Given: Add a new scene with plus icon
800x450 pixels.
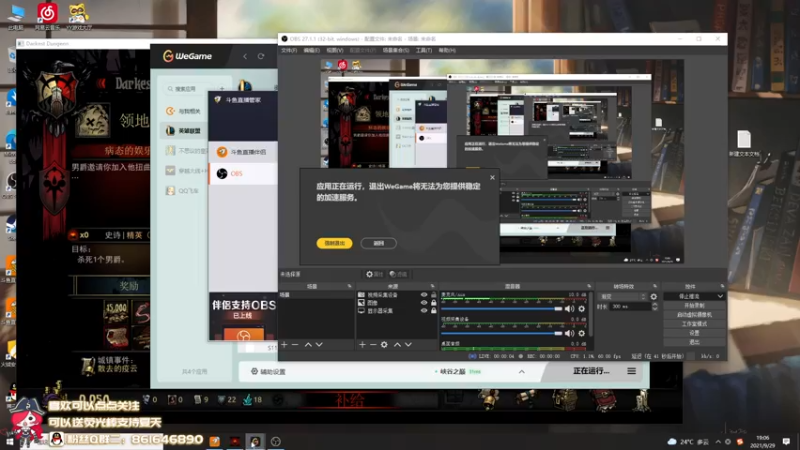Looking at the screenshot, I should (284, 345).
